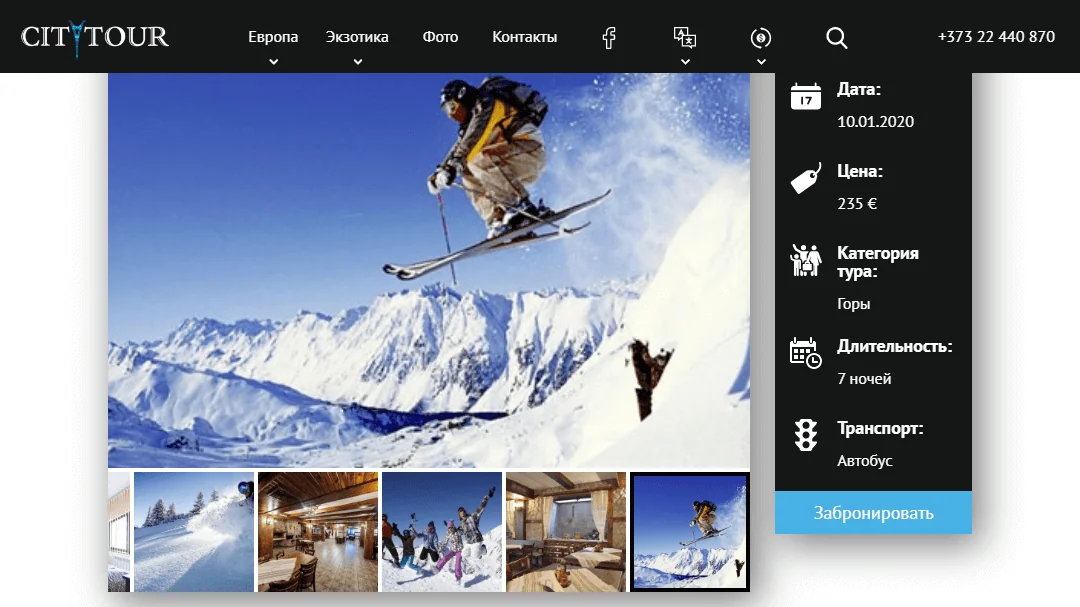Call the phone number +373 22 440 870
The width and height of the screenshot is (1080, 607).
(996, 37)
